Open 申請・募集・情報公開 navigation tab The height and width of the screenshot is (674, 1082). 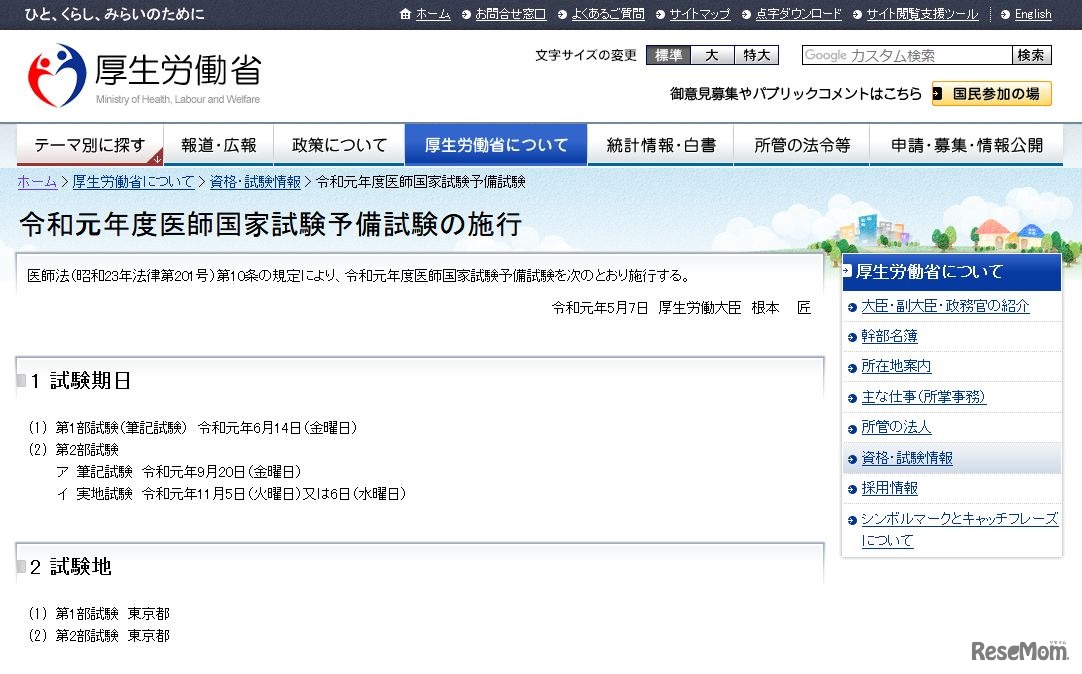(966, 145)
